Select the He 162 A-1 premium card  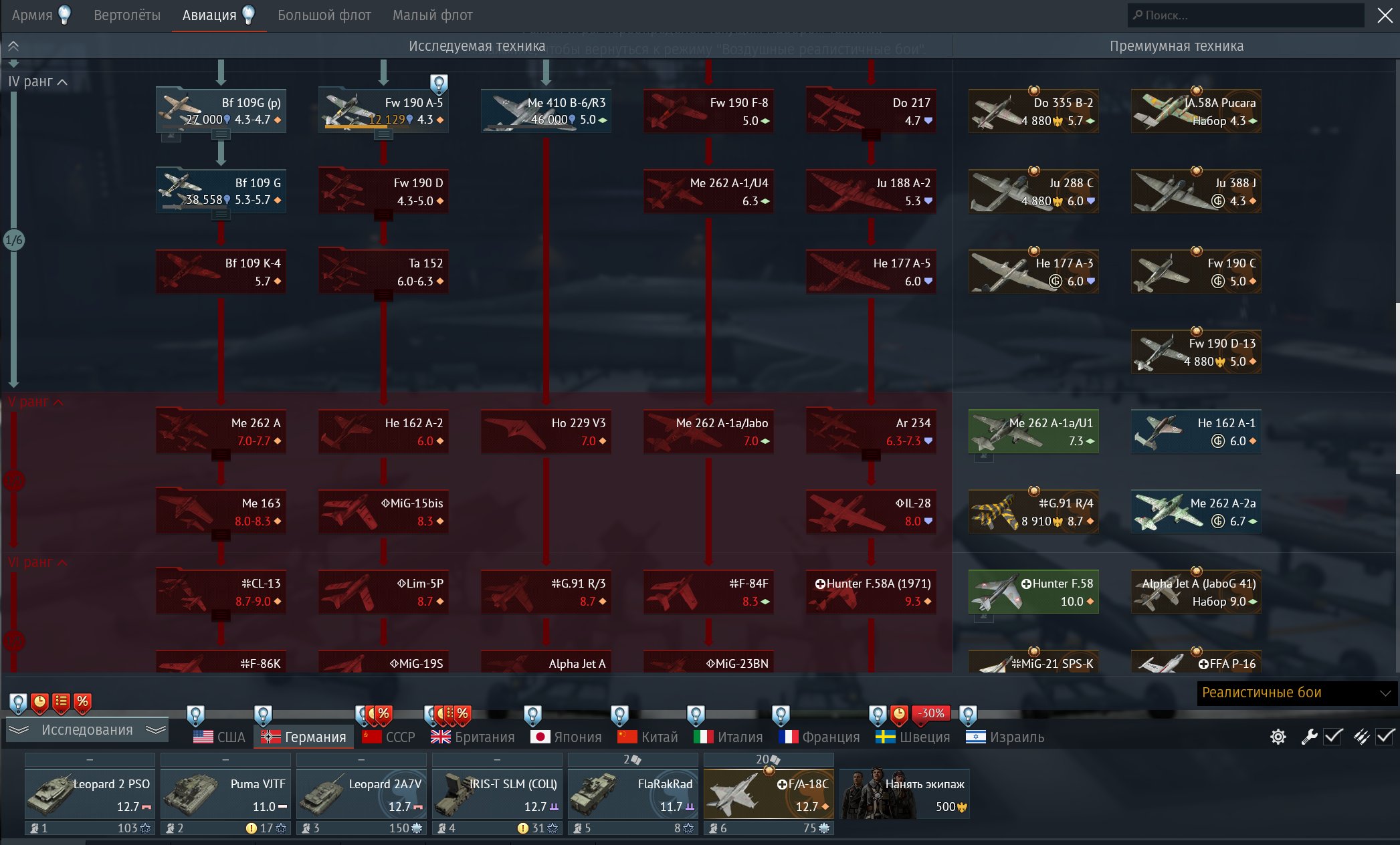1196,431
